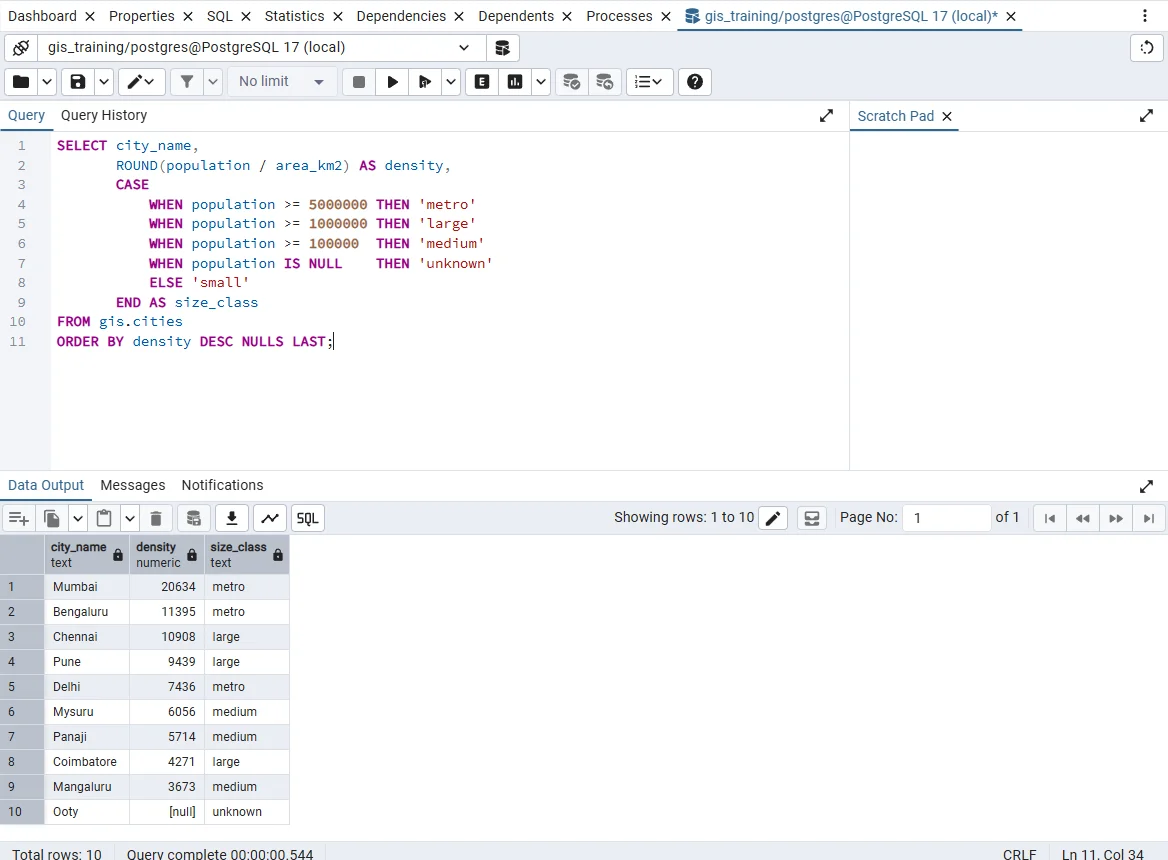Click the Explain (E) icon
Viewport: 1168px width, 860px height.
(482, 82)
